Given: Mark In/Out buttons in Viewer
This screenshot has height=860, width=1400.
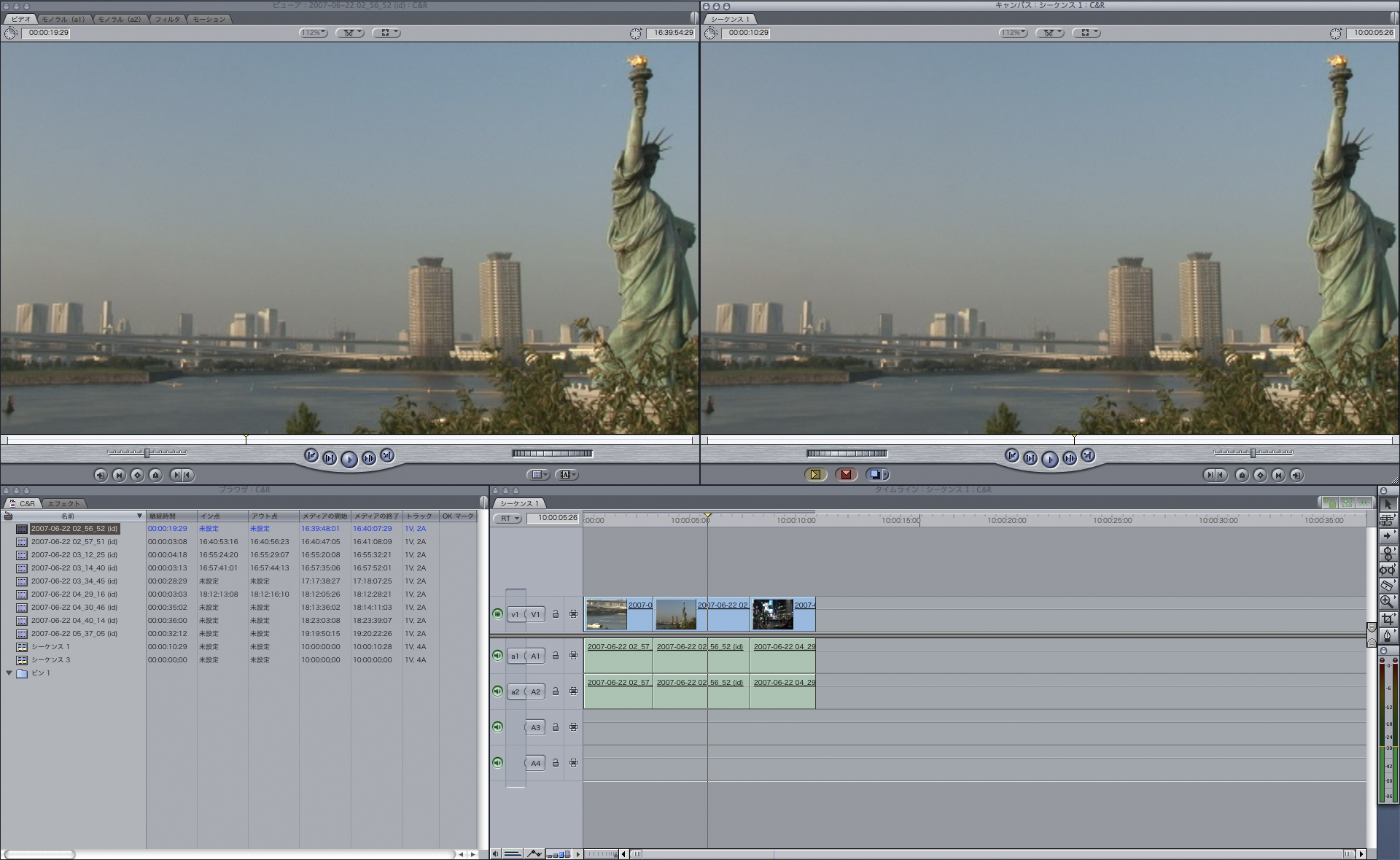Looking at the screenshot, I should pyautogui.click(x=182, y=475).
